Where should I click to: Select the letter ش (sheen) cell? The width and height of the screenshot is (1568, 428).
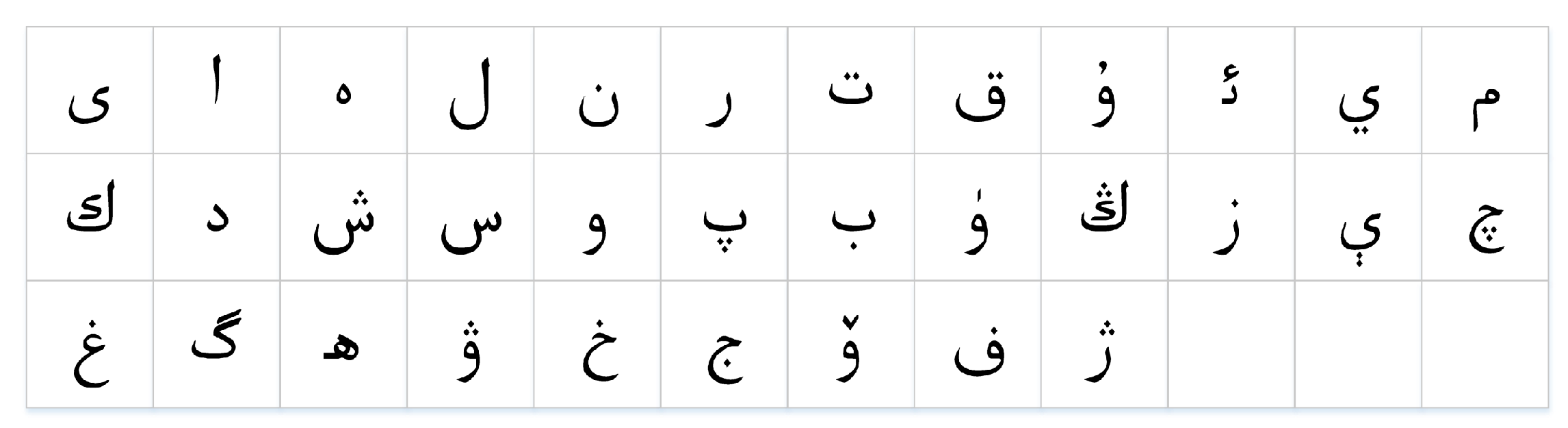343,217
